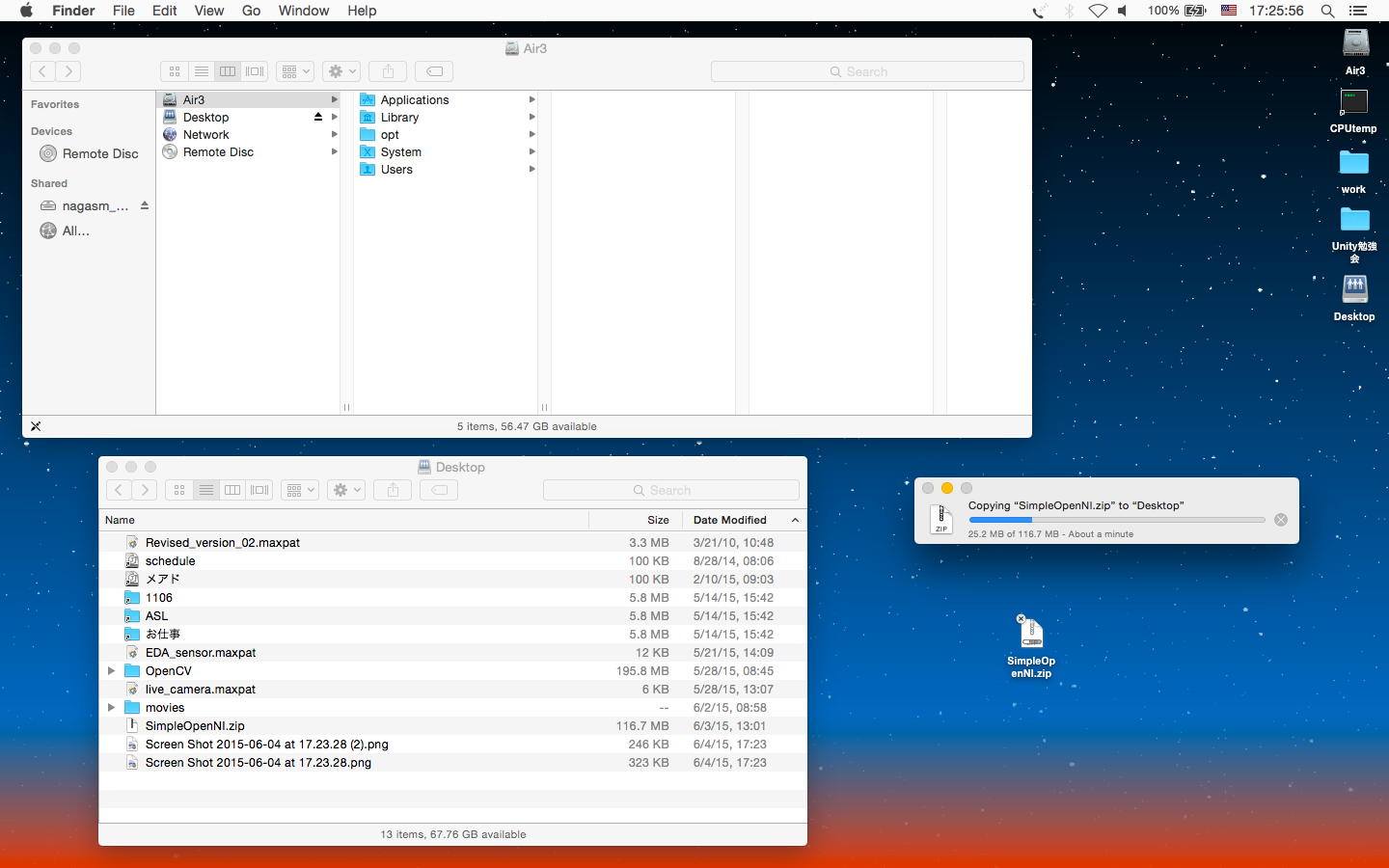Open action gear menu in Desktop window

point(345,490)
